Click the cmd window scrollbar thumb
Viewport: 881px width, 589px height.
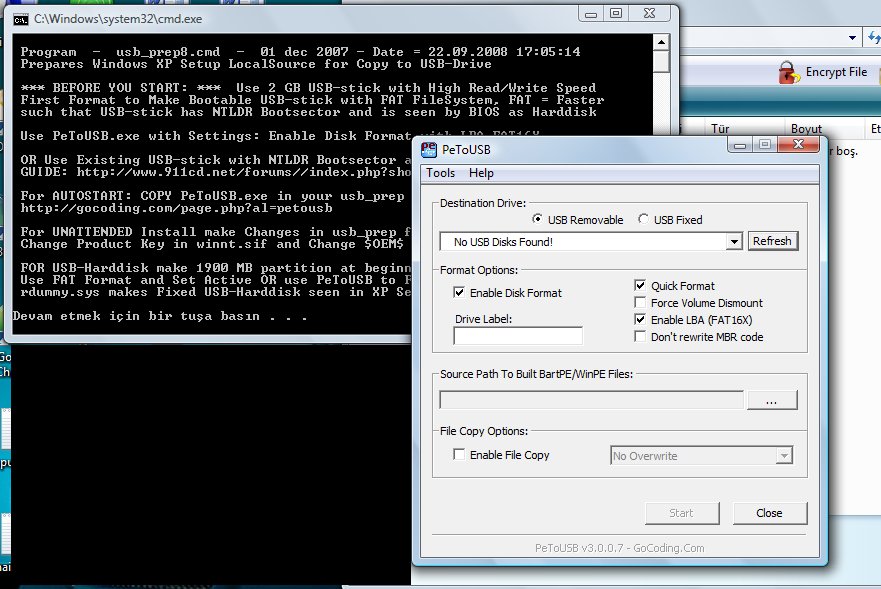661,61
